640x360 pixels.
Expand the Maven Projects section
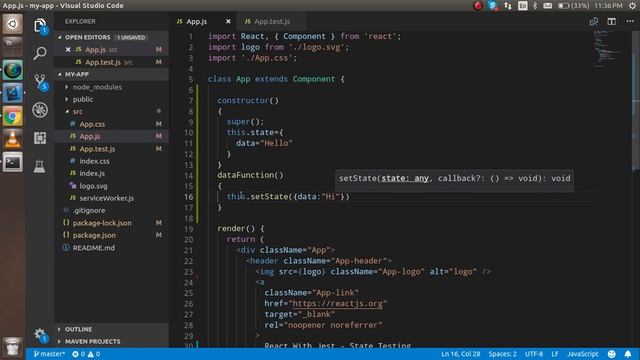(111, 341)
